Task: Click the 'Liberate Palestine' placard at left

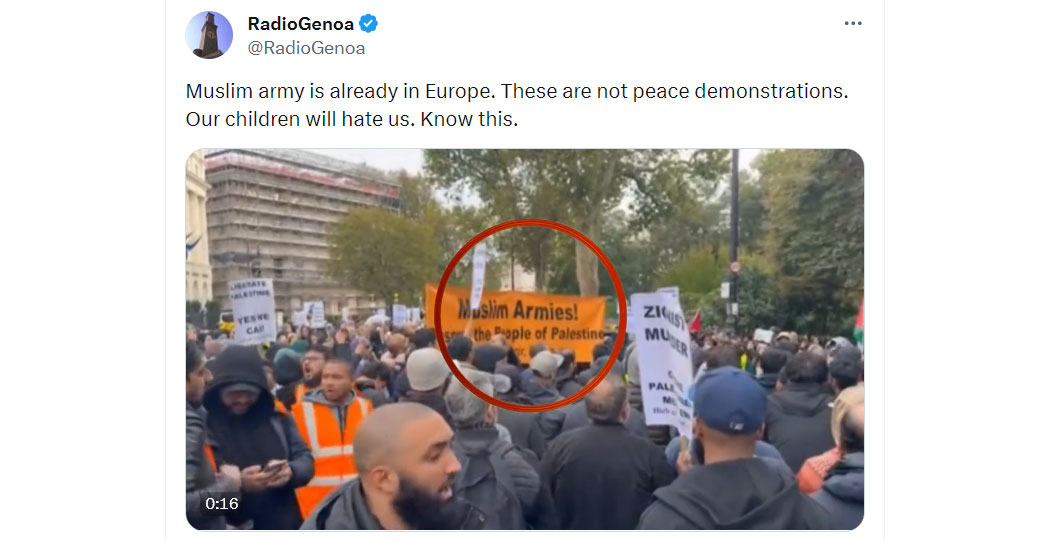Action: click(x=252, y=311)
